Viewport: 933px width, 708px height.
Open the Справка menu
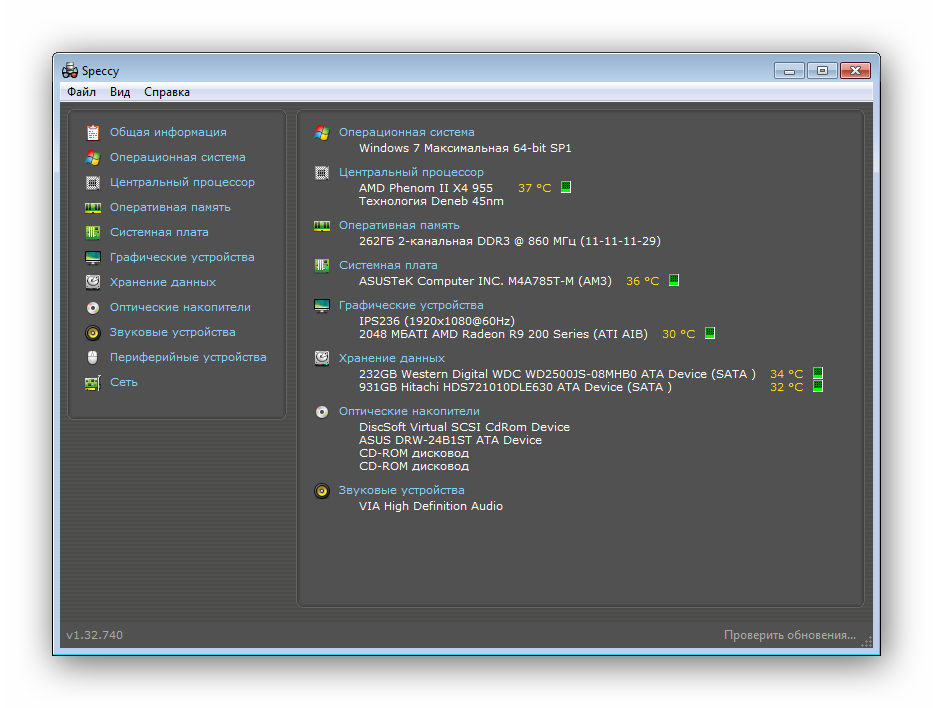point(166,92)
